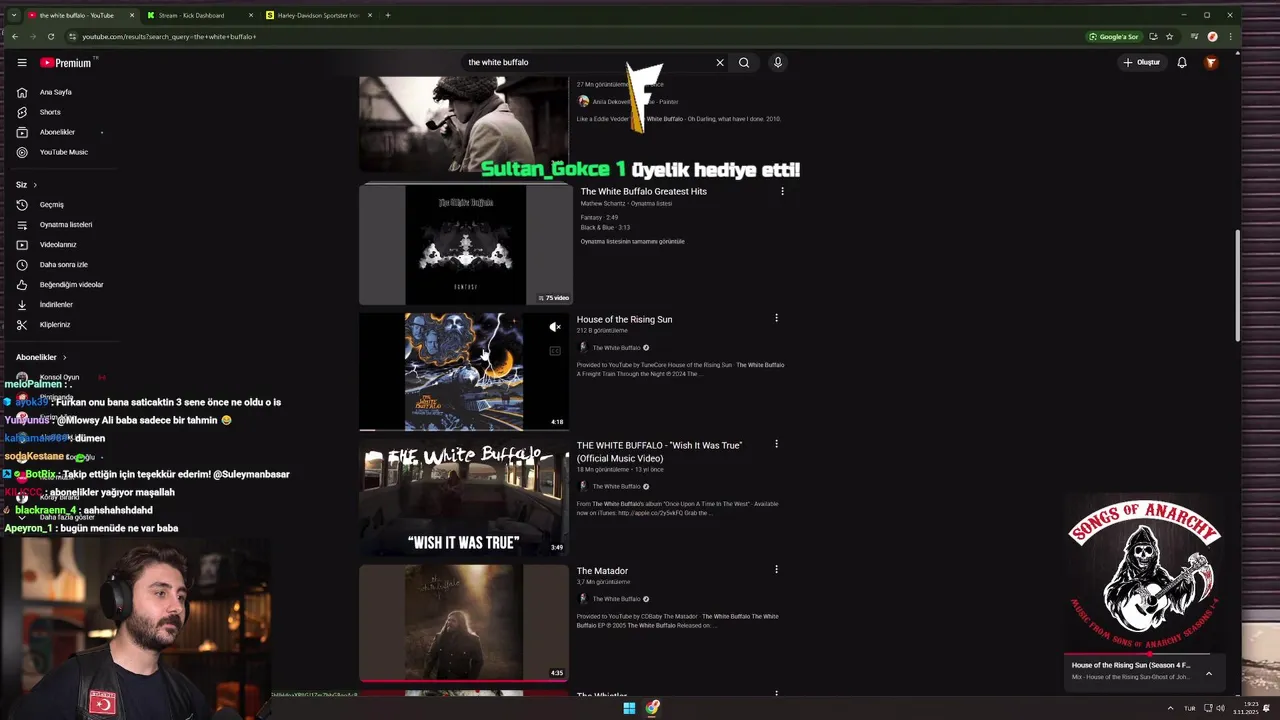
Task: Open YouTube Music in the sidebar
Action: (x=63, y=152)
